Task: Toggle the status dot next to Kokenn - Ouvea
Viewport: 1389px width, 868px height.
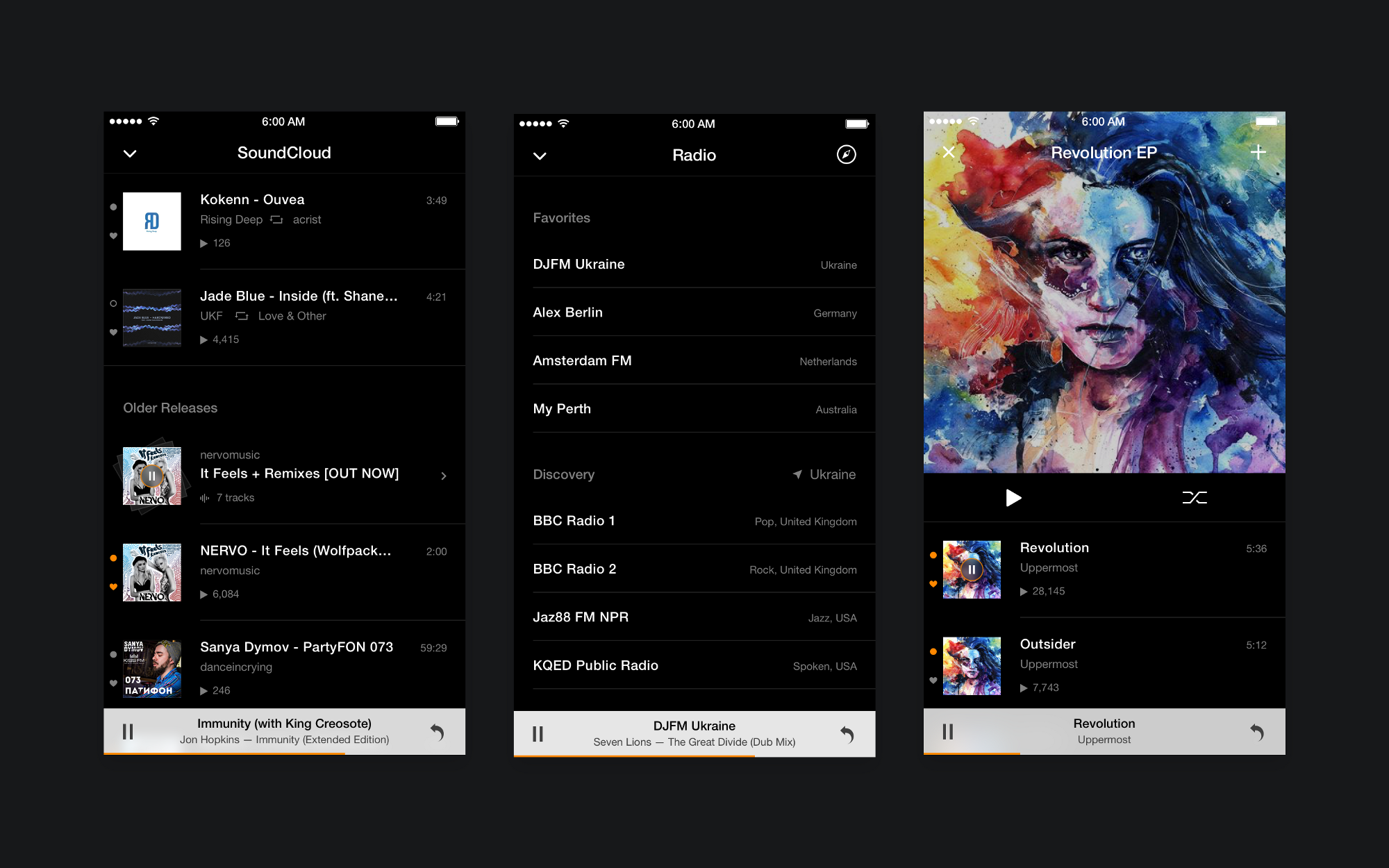Action: click(x=113, y=207)
